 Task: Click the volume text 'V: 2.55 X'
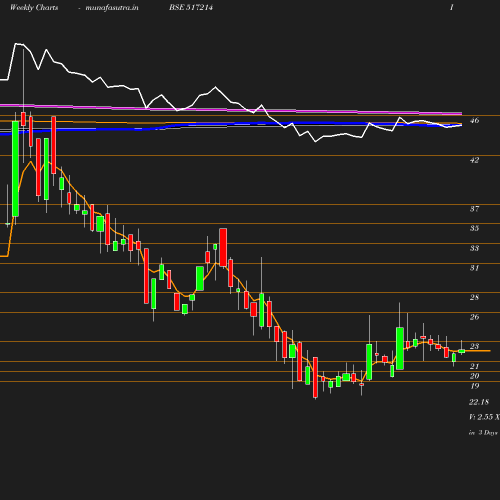point(484,417)
